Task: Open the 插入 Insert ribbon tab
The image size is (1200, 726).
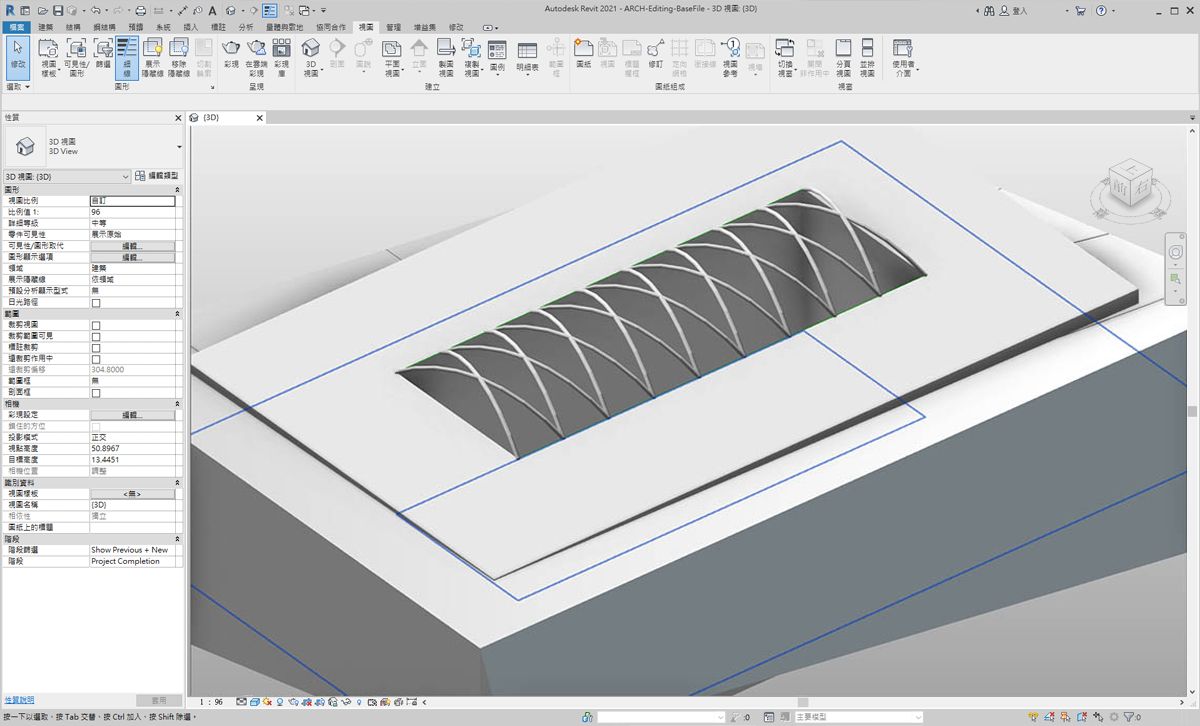Action: 191,27
